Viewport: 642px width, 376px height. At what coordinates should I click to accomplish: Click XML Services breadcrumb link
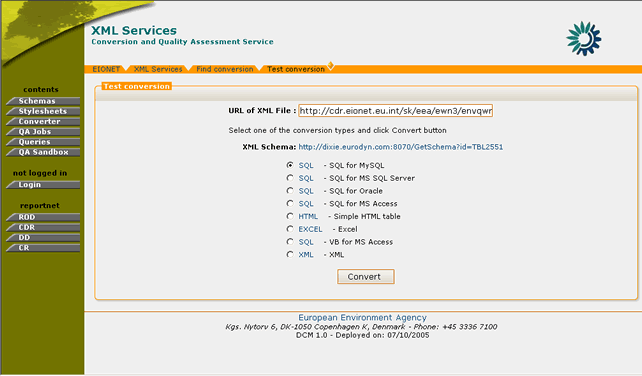(158, 69)
